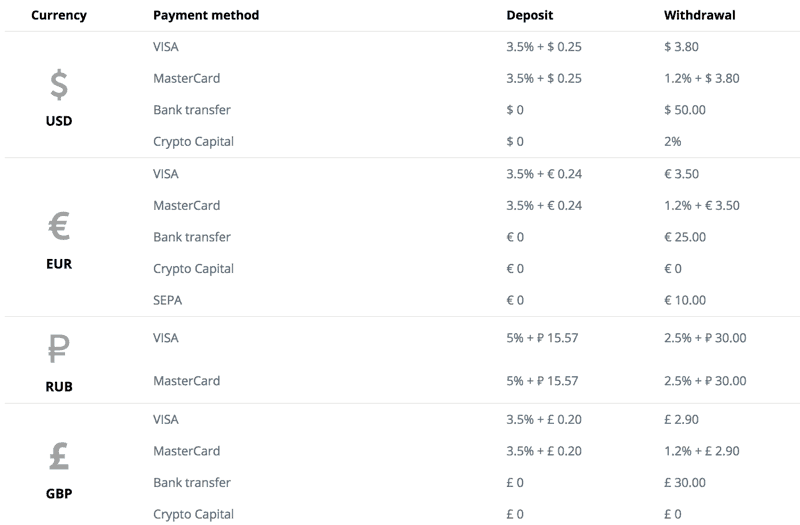Screen dimensions: 800x525
Task: Click the EUR euro sign icon
Action: pos(59,226)
